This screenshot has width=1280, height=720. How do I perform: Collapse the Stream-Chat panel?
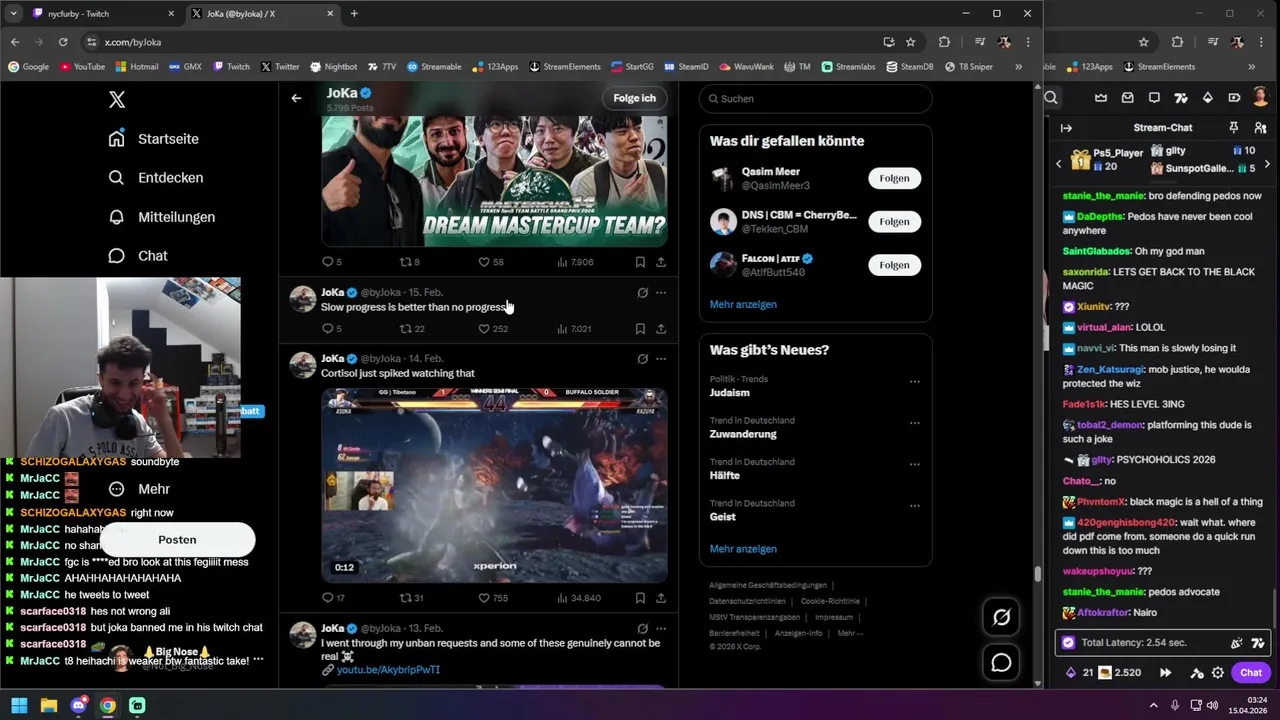tap(1066, 128)
